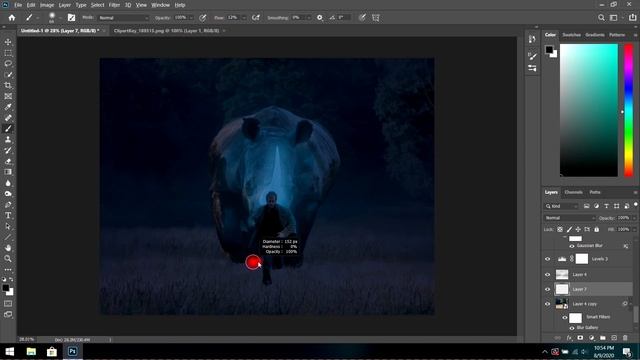
Task: Open smoothing options gear icon
Action: [x=320, y=18]
